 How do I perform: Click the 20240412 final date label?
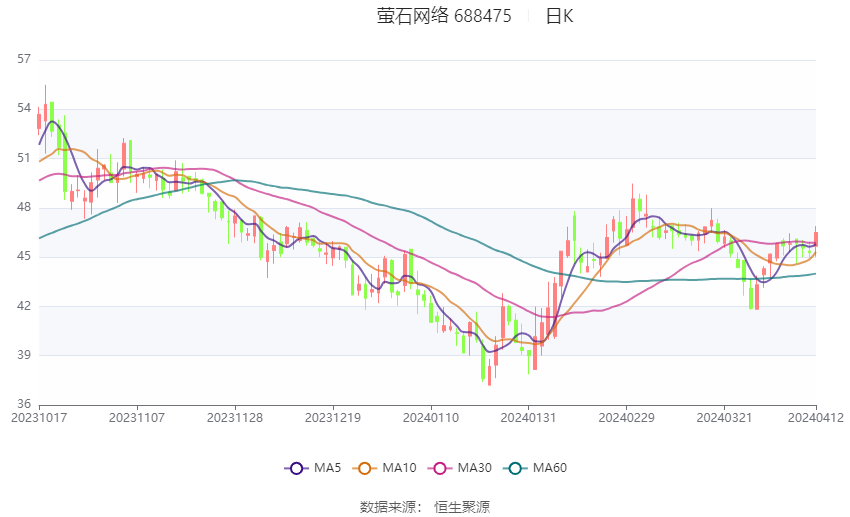(816, 418)
